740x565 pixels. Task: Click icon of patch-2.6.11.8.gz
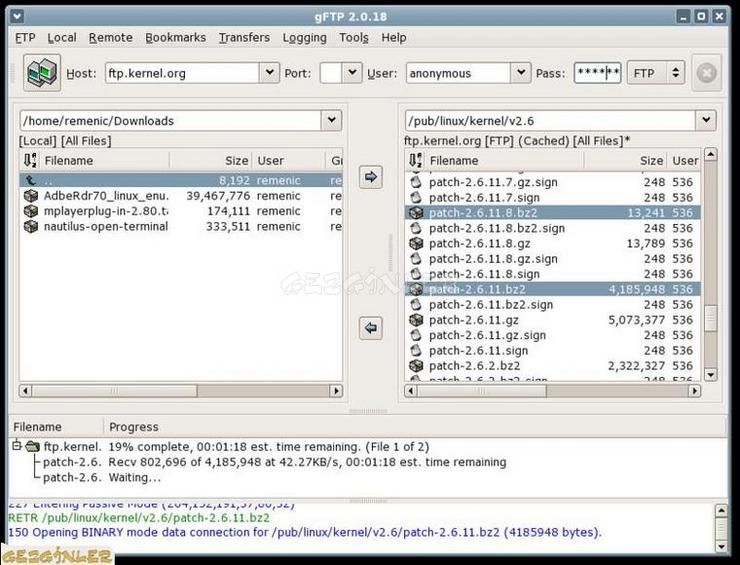point(416,244)
